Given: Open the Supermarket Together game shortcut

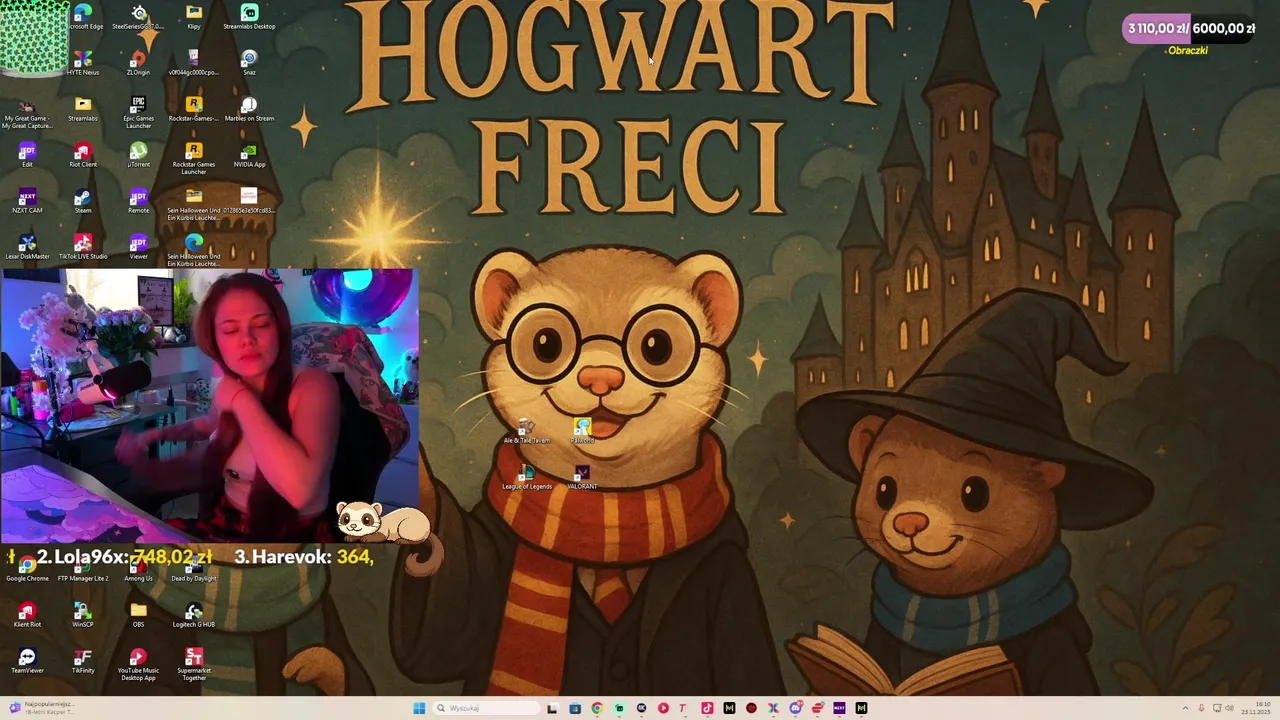Looking at the screenshot, I should pyautogui.click(x=194, y=664).
